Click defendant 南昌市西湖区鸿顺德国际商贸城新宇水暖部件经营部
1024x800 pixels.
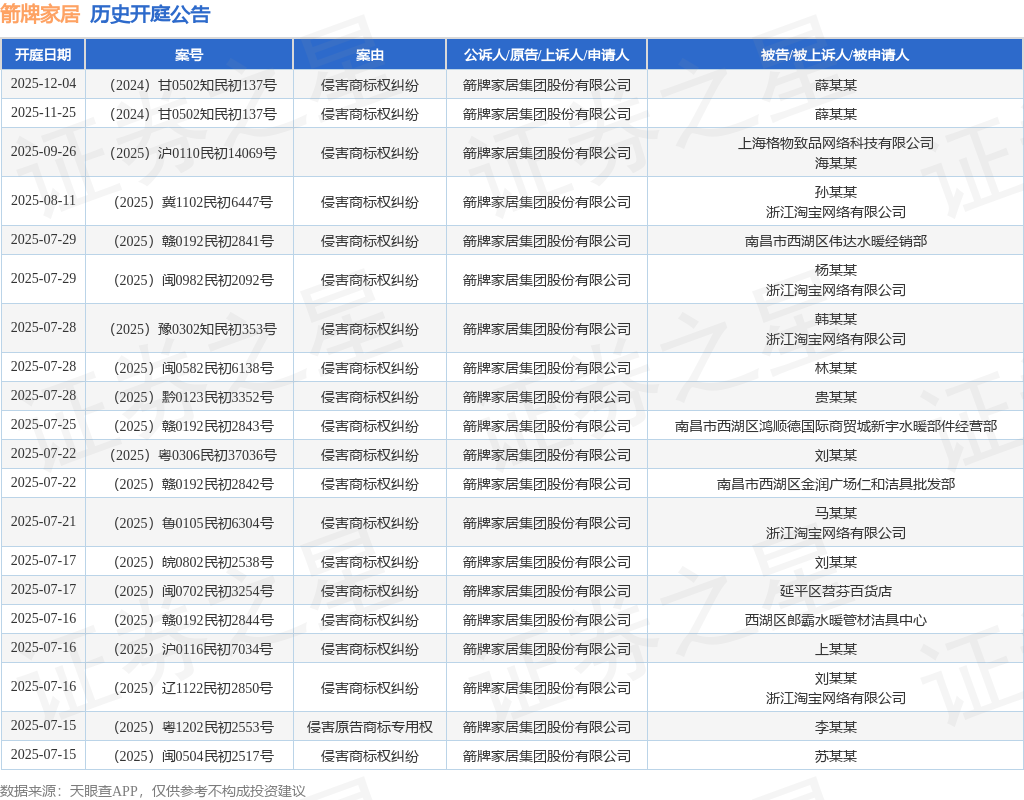click(x=835, y=426)
